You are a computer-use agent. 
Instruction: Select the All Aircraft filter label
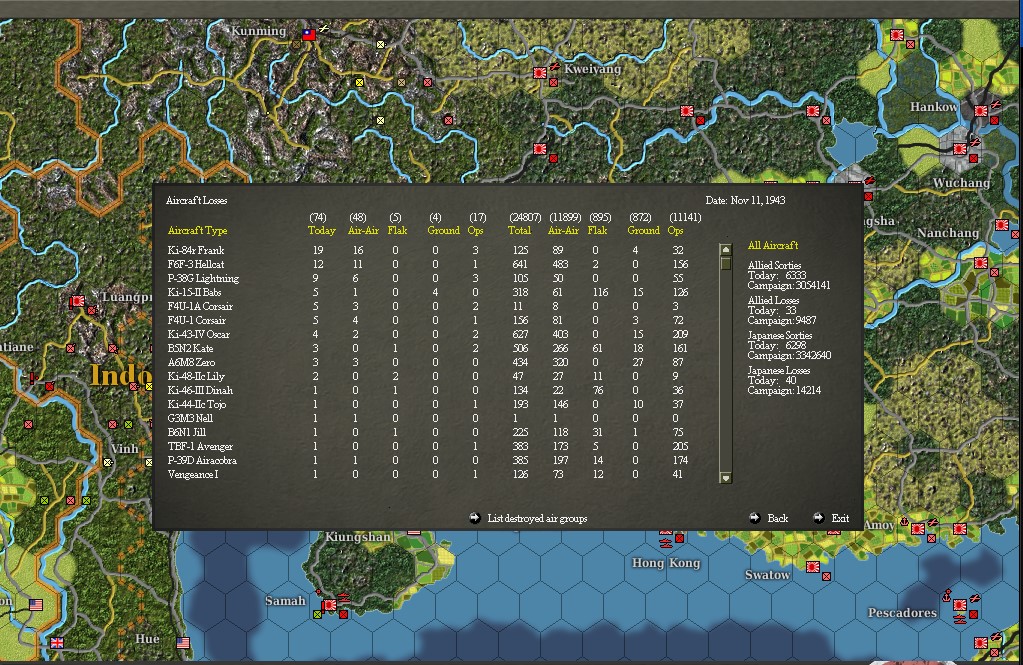(772, 245)
